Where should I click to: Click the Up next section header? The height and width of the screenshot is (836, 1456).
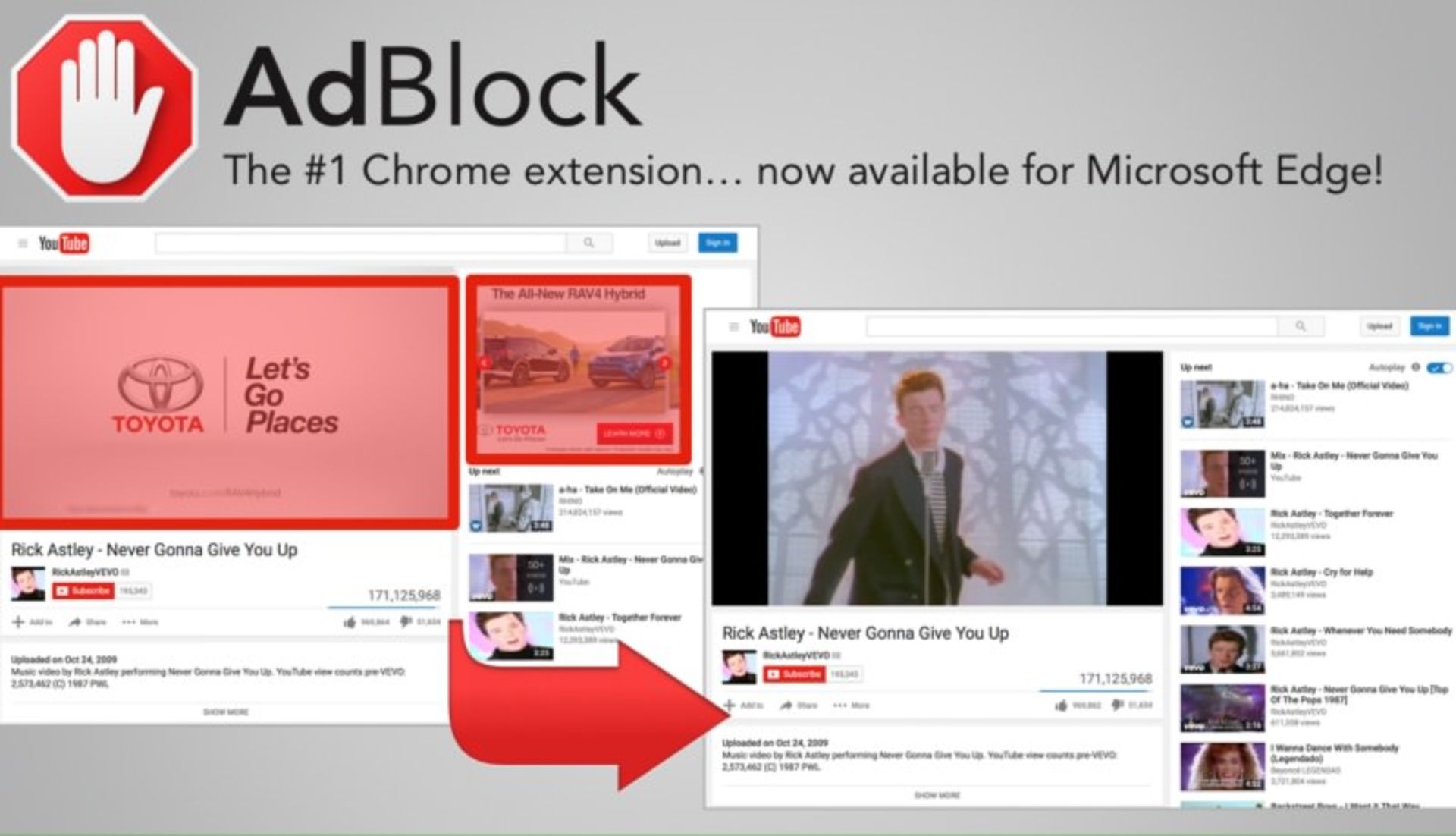tap(1195, 366)
